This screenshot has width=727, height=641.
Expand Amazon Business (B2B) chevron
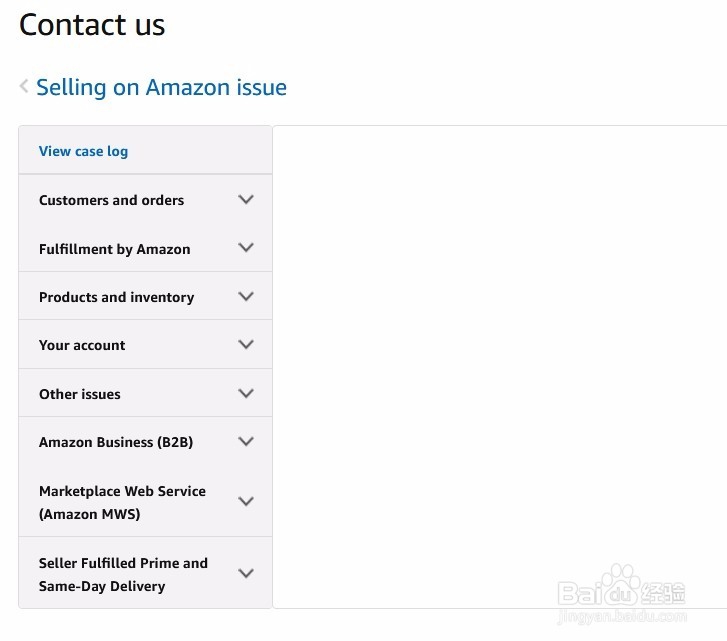[246, 441]
